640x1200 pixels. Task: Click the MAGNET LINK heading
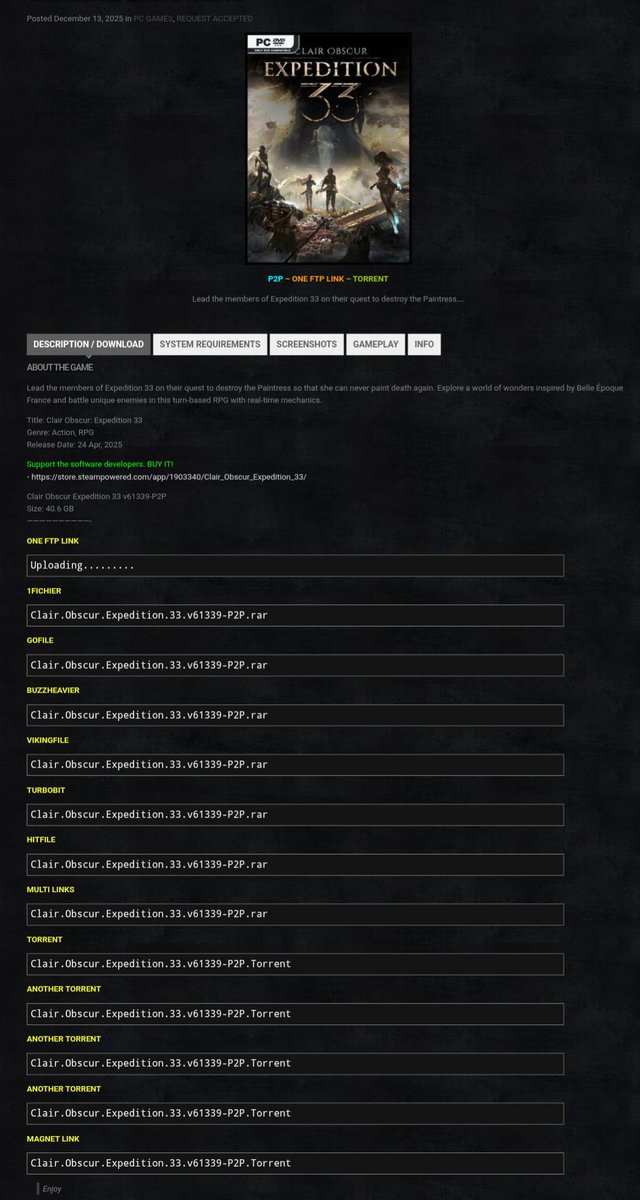(53, 1138)
